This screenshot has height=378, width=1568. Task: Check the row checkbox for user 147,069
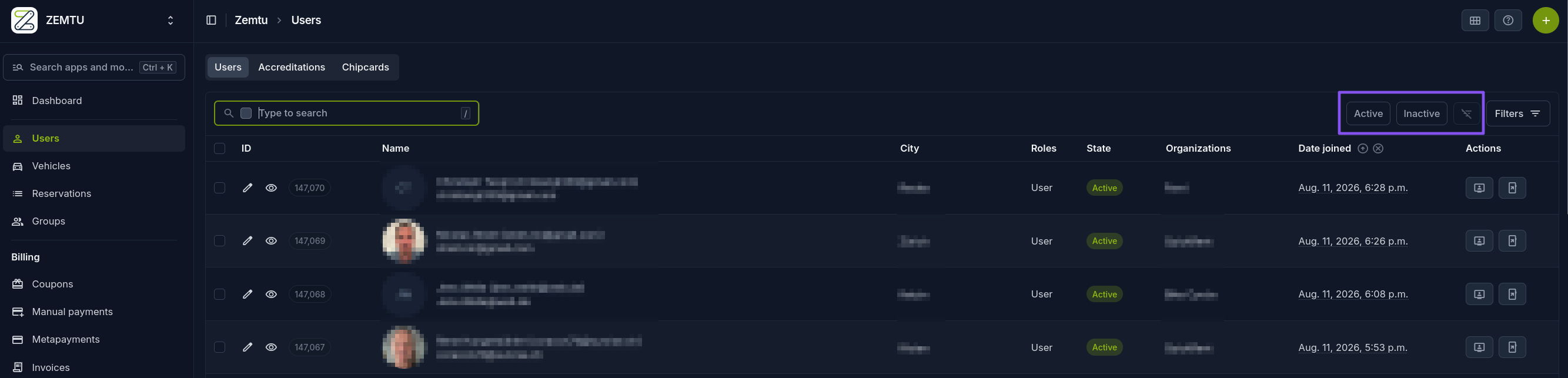tap(220, 241)
